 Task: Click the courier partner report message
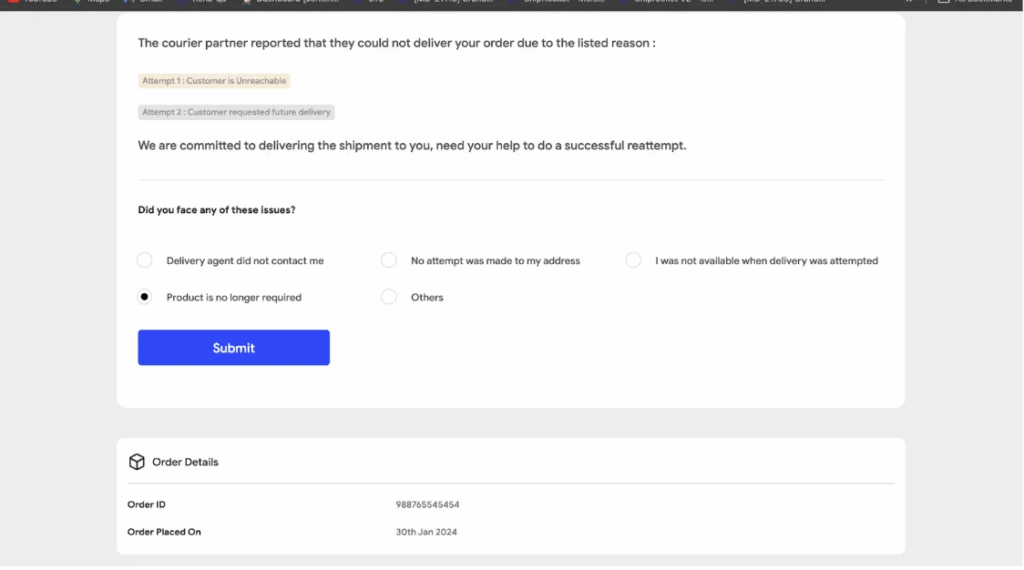coord(396,44)
